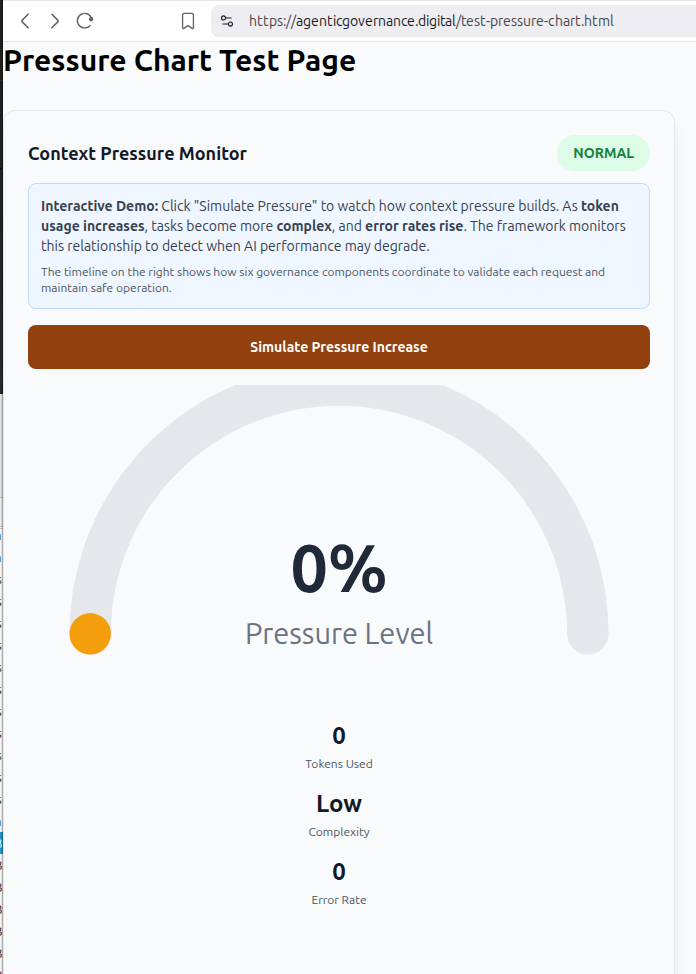Click the Low complexity value
Viewport: 696px width, 974px height.
[x=339, y=804]
